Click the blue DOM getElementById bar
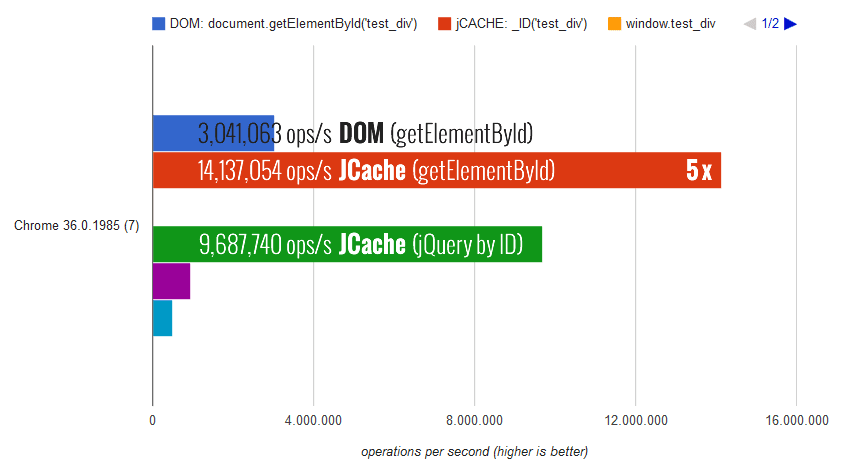The width and height of the screenshot is (844, 474). (x=213, y=133)
